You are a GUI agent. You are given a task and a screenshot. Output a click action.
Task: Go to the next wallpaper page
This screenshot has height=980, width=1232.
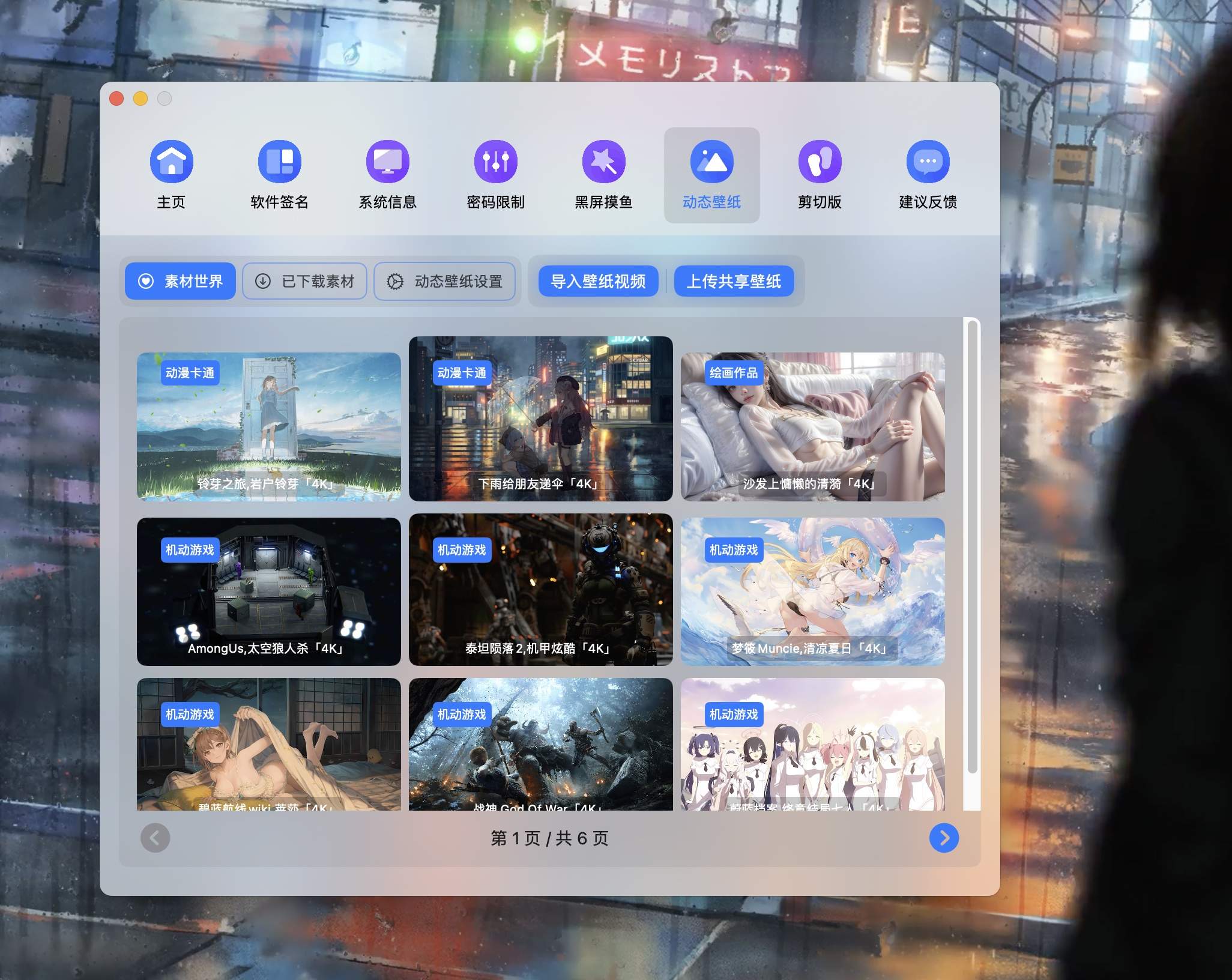944,838
